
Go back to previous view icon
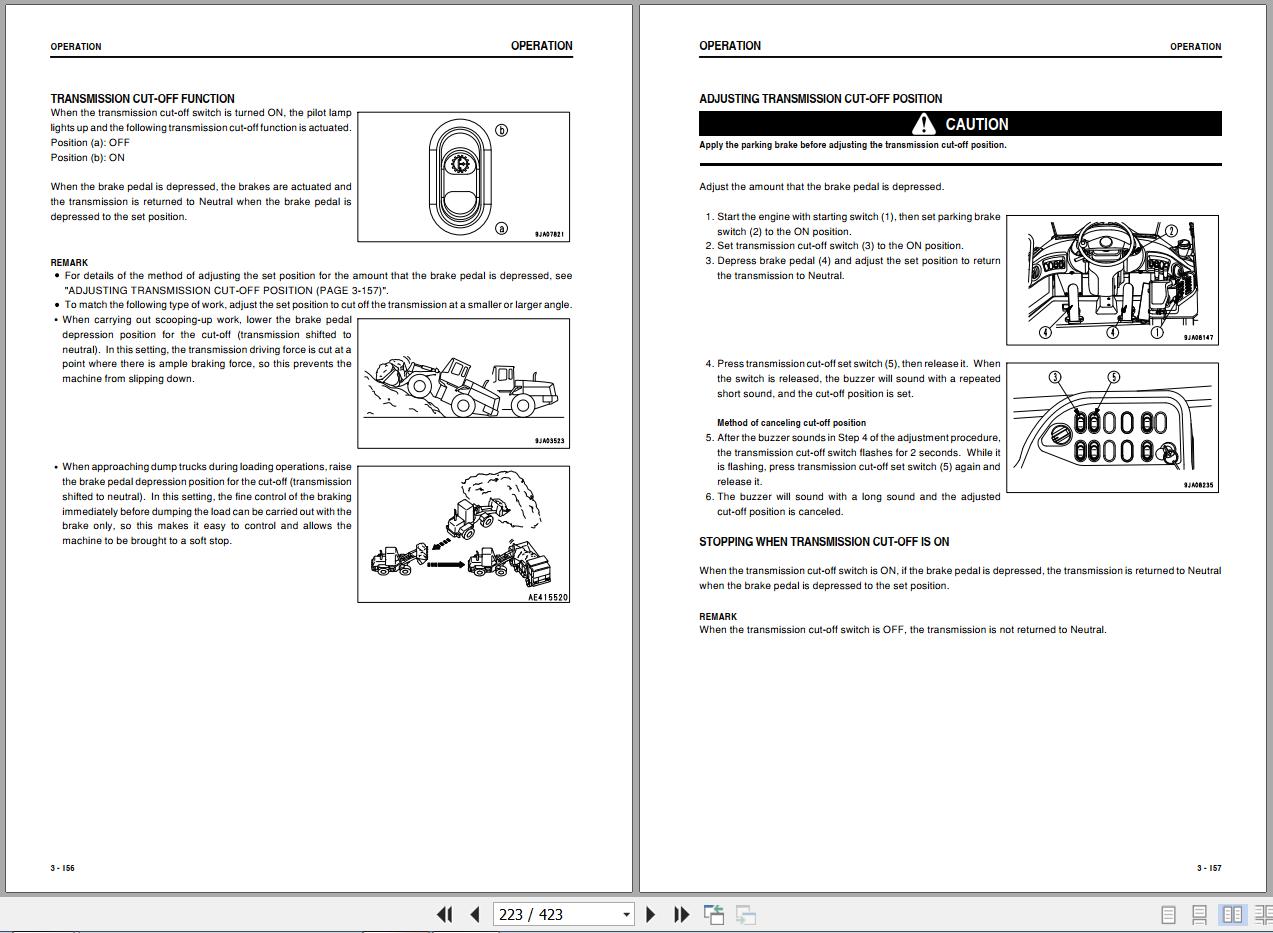point(714,914)
